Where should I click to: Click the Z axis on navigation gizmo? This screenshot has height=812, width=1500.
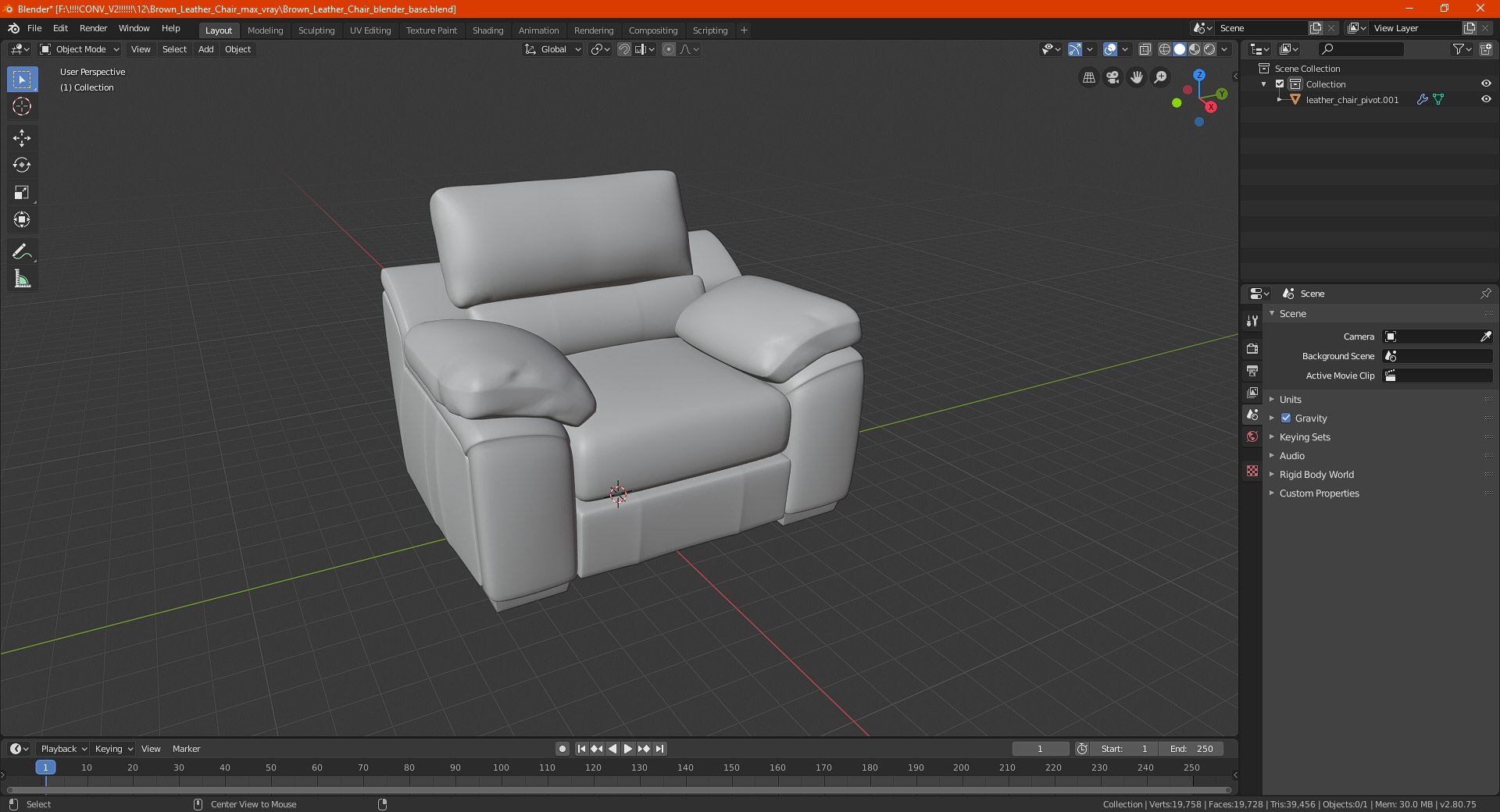pyautogui.click(x=1199, y=75)
